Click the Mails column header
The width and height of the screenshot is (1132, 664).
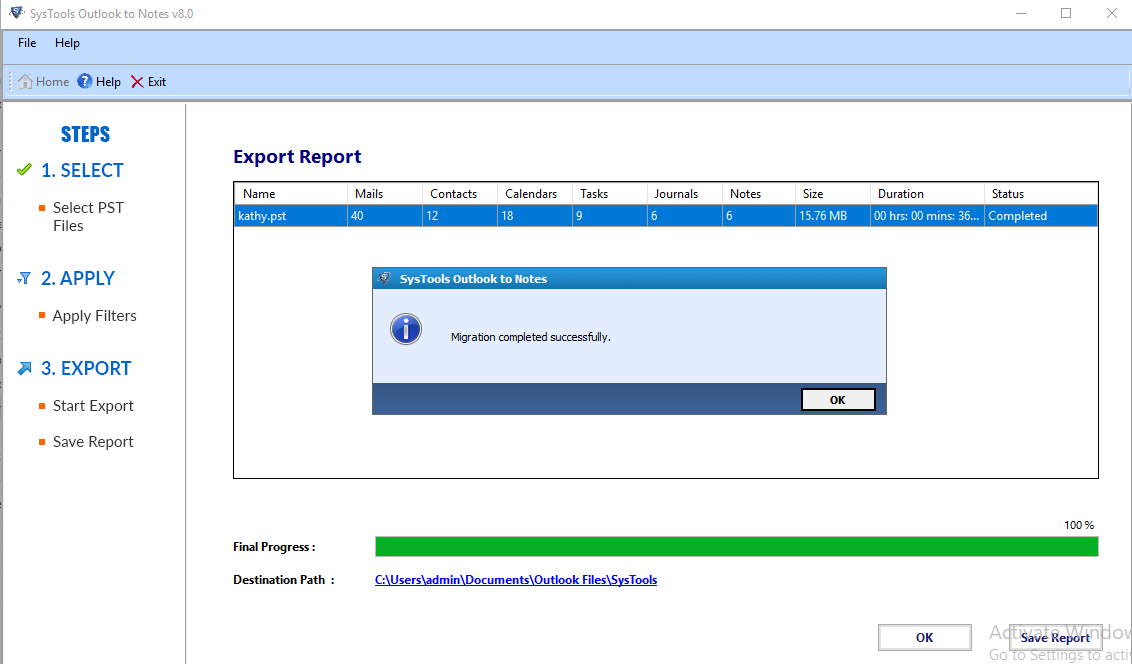pyautogui.click(x=384, y=193)
